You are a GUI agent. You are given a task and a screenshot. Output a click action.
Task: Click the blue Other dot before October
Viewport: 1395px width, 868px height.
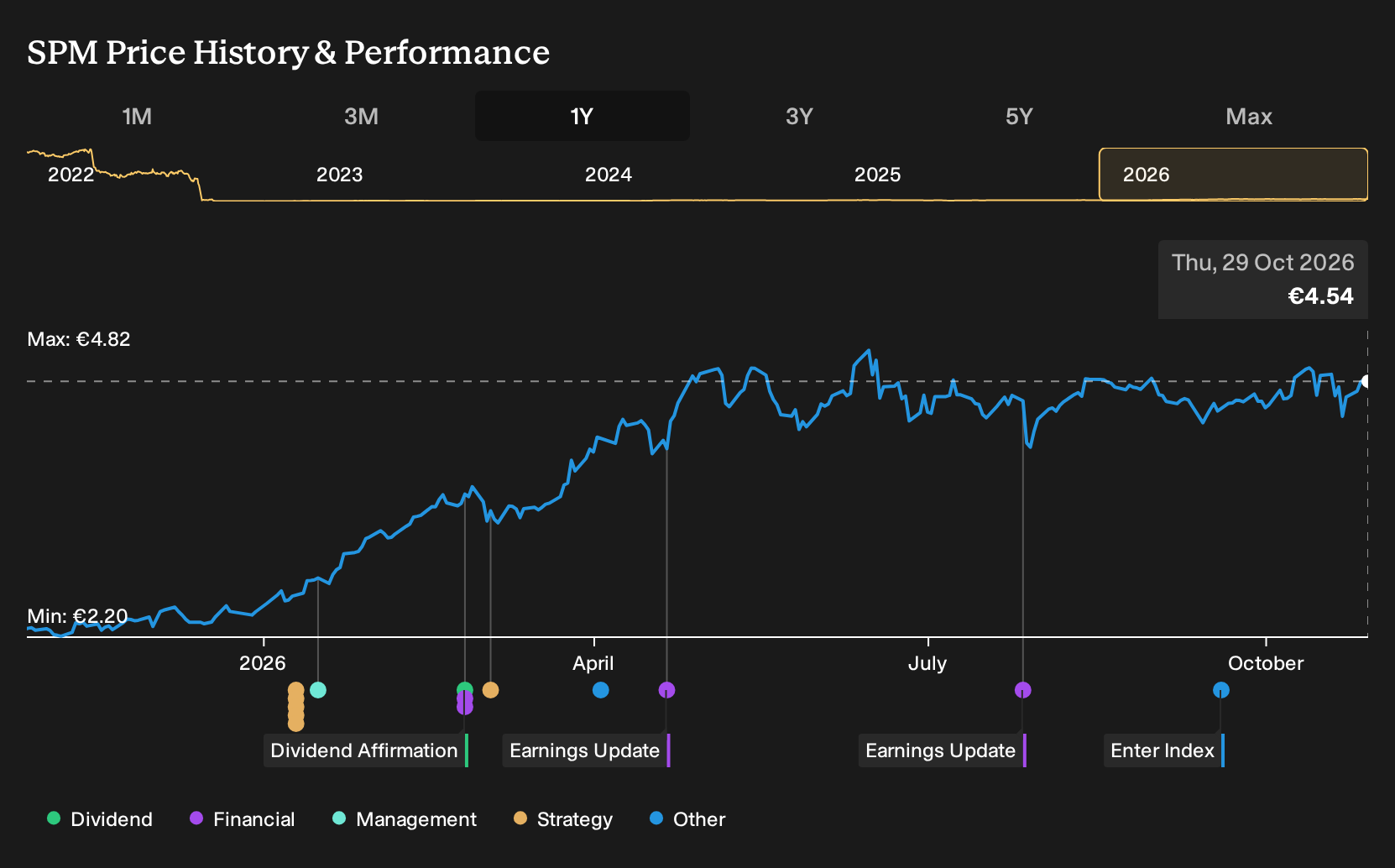(x=1221, y=690)
